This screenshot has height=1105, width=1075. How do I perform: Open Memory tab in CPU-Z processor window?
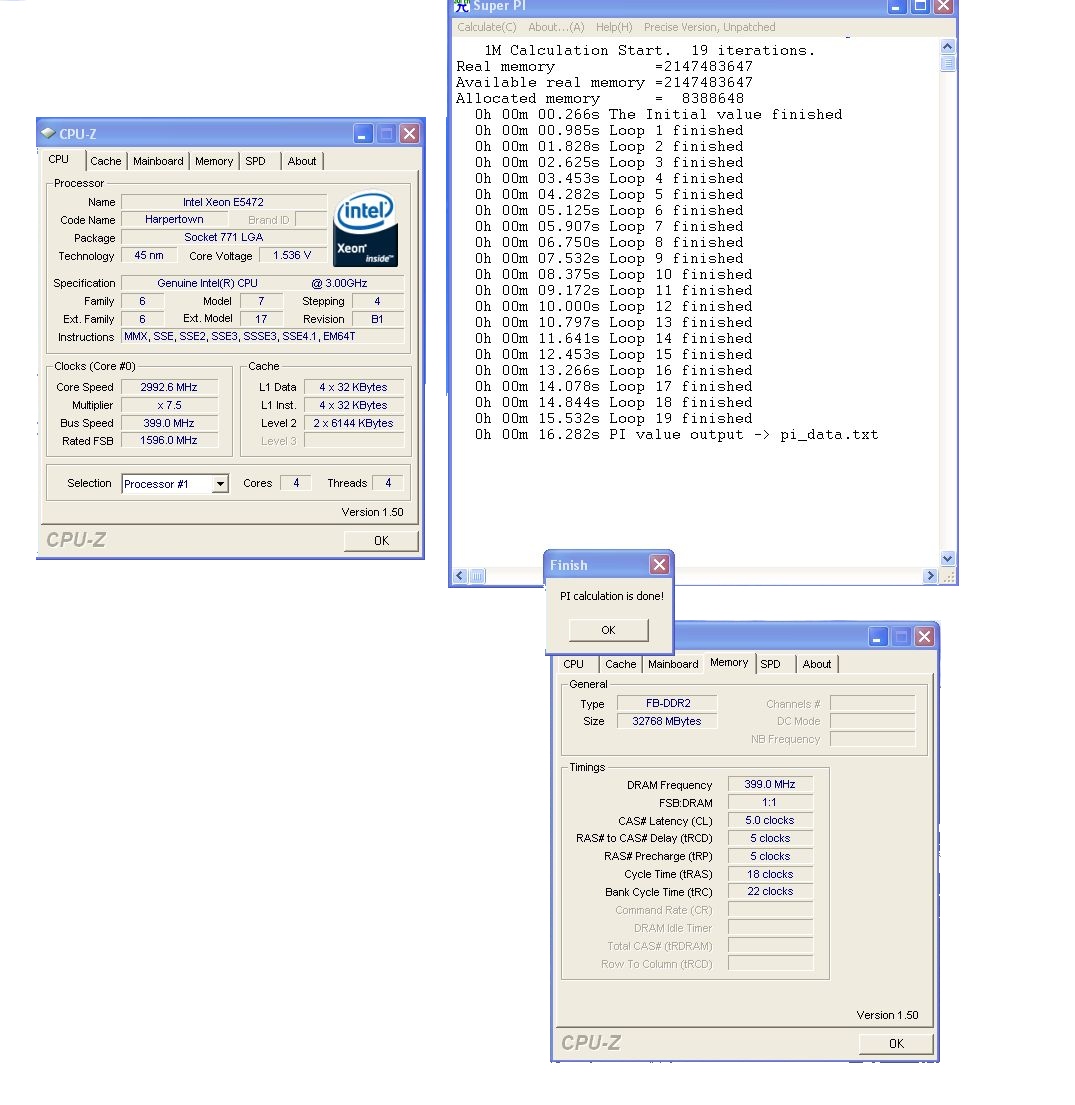coord(214,161)
